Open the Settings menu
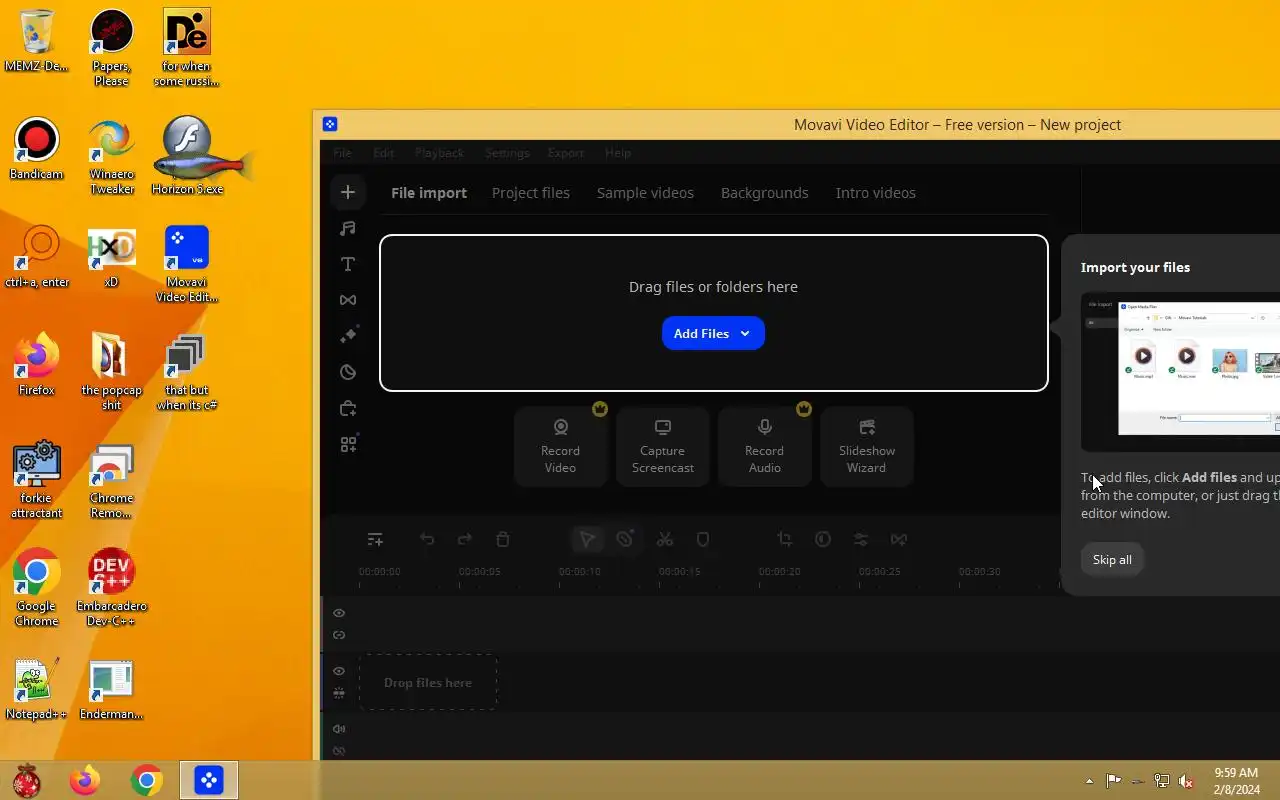 507,153
